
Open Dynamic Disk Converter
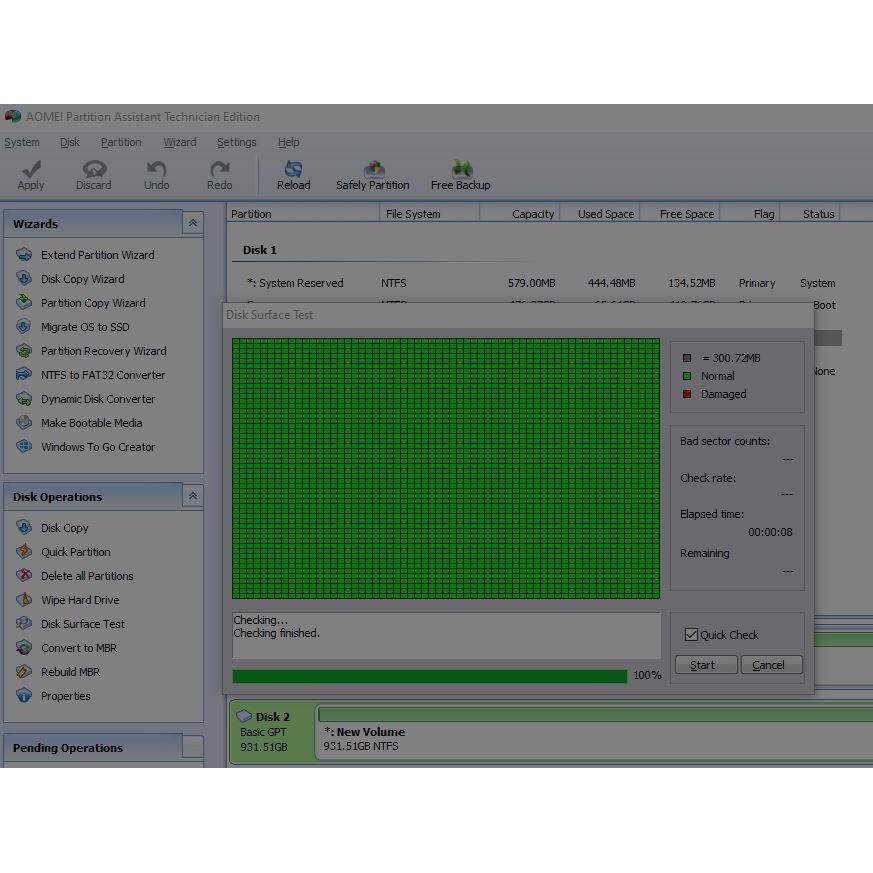[86, 399]
